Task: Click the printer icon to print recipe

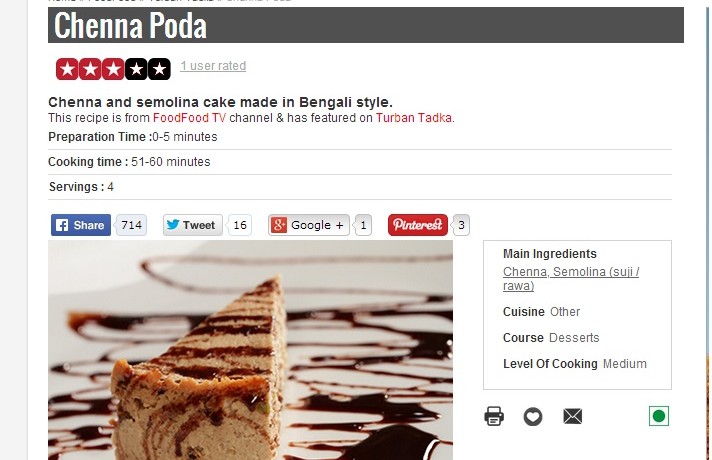Action: pos(494,416)
